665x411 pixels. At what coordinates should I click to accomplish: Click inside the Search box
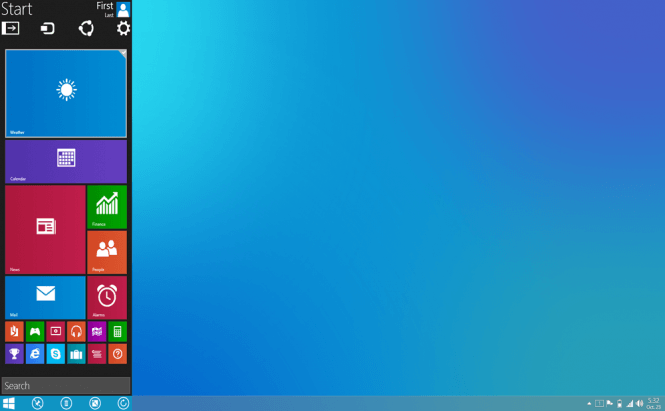(66, 386)
